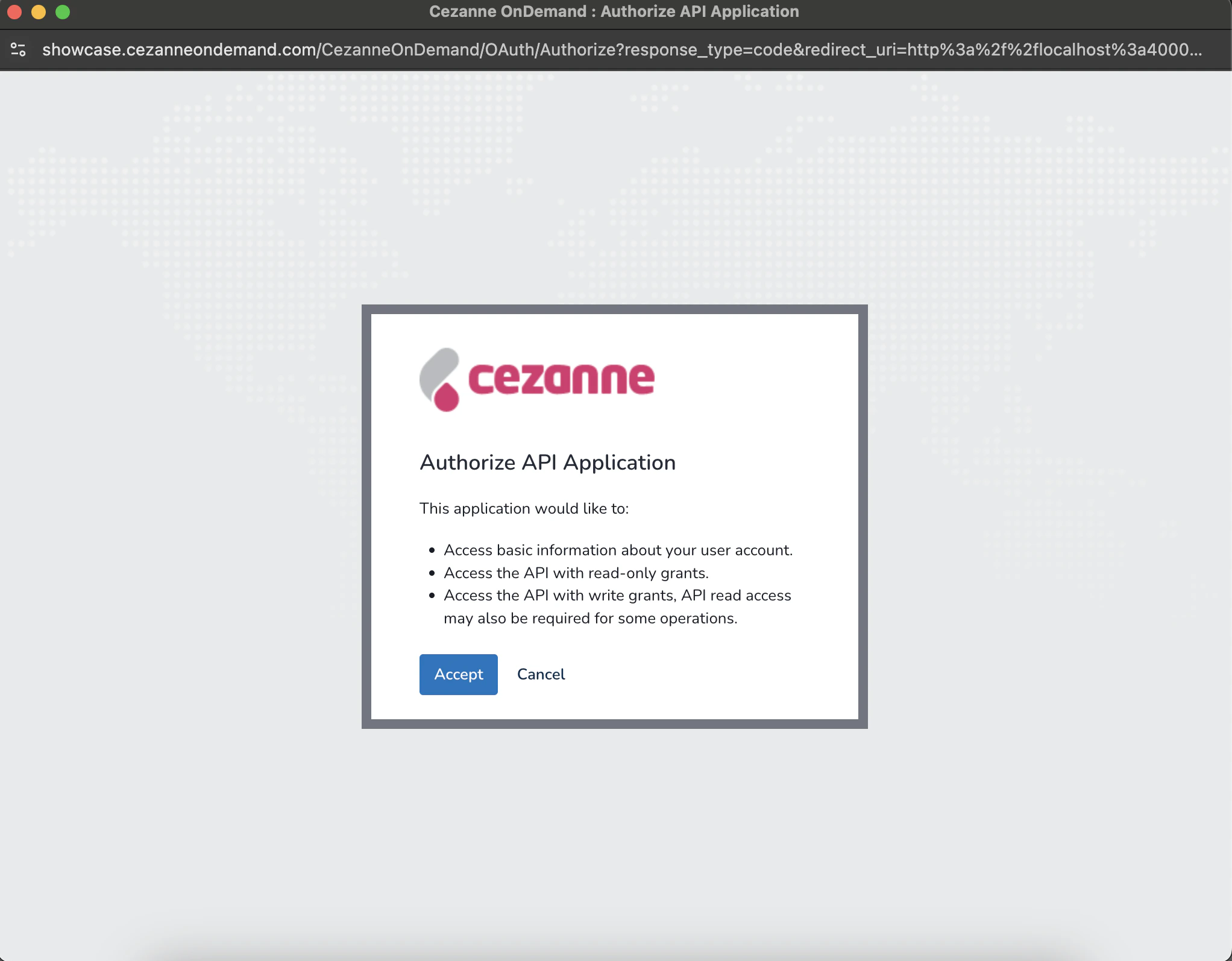Maximize the window using the green button
This screenshot has height=961, width=1232.
pyautogui.click(x=63, y=12)
